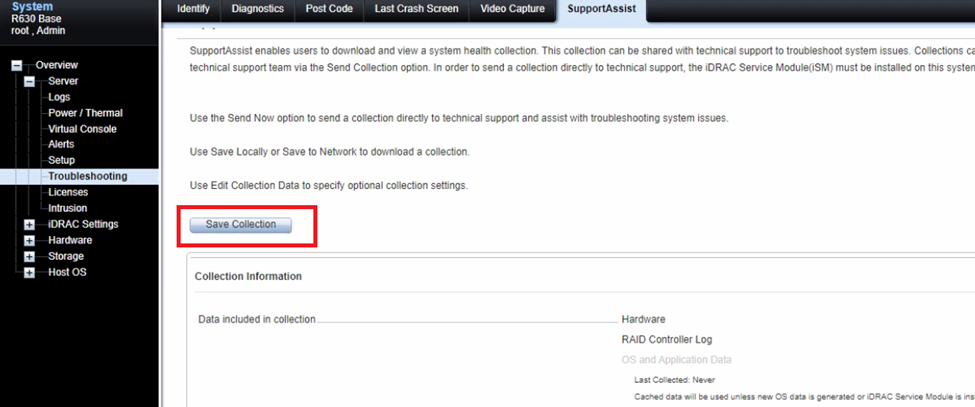This screenshot has width=975, height=407.
Task: Expand the Host OS node
Action: click(x=29, y=273)
